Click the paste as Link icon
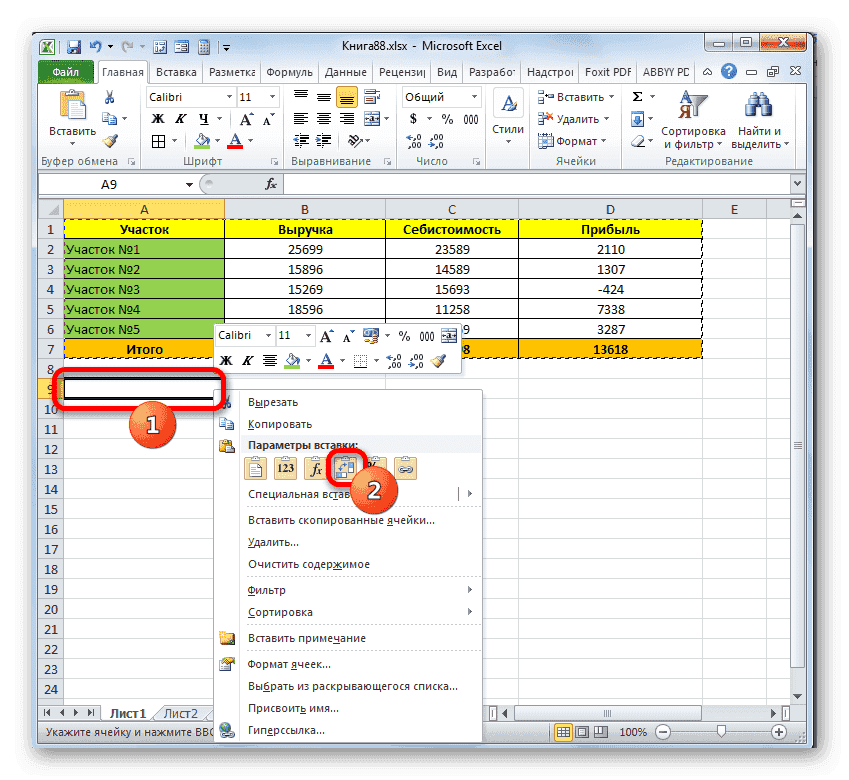 coord(405,466)
